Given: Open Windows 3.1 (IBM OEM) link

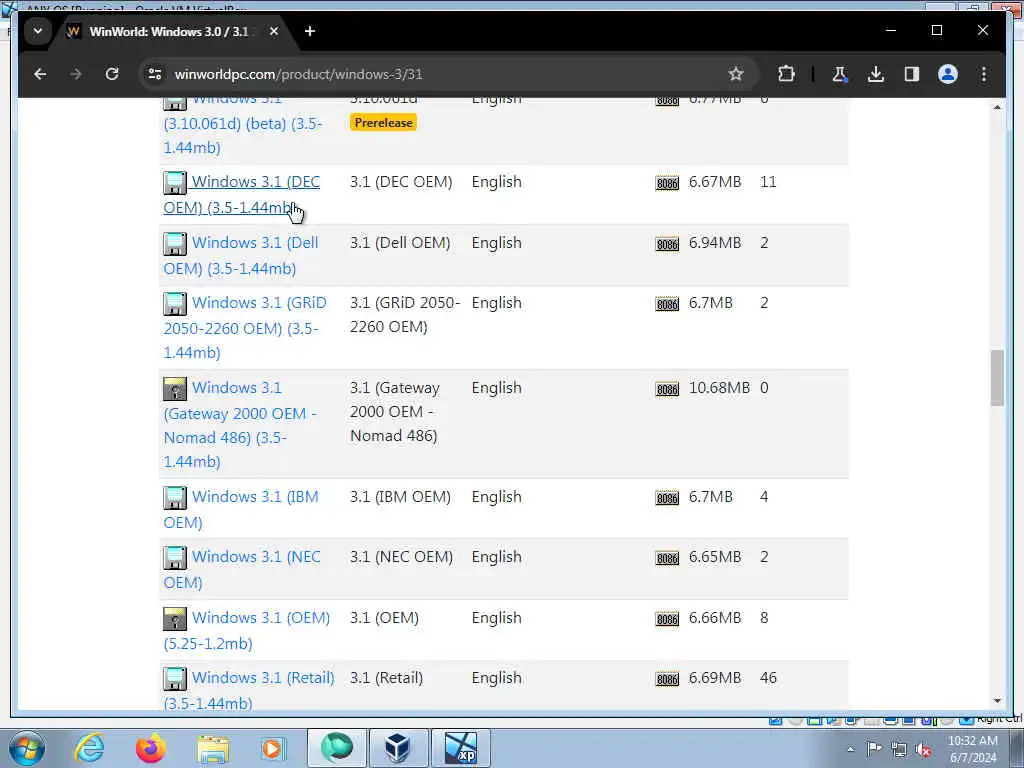Looking at the screenshot, I should point(241,509).
